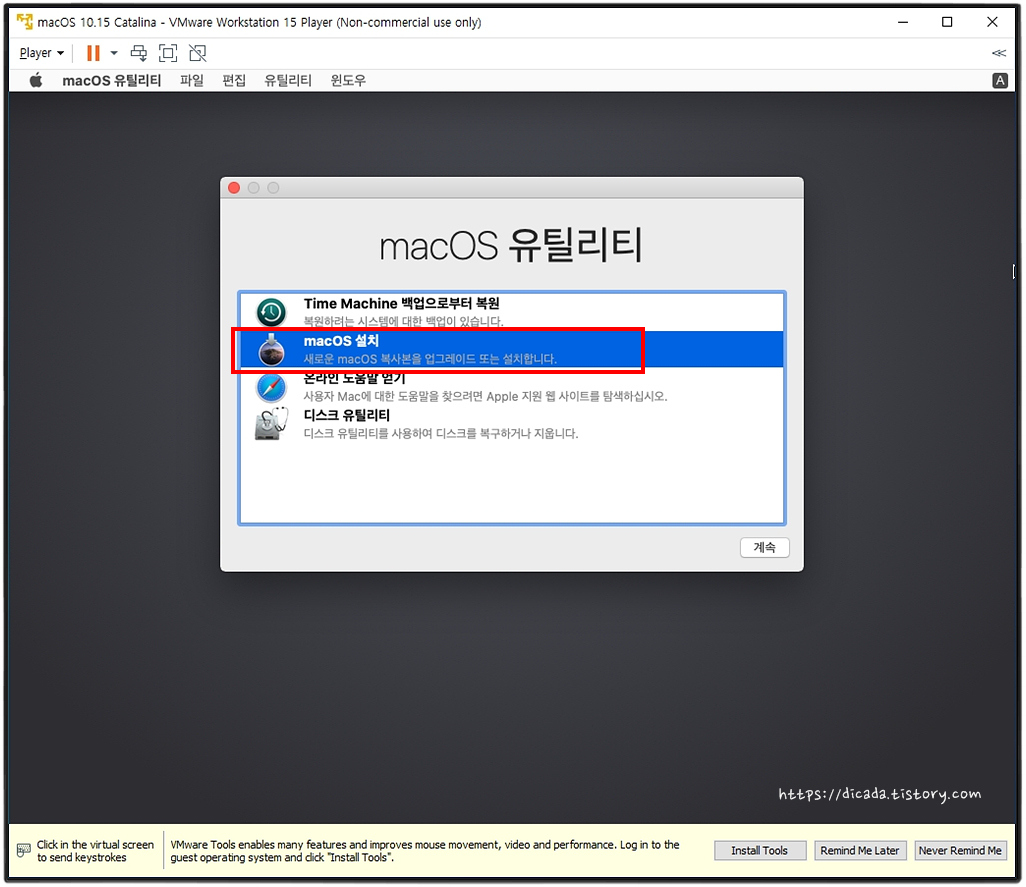1026x887 pixels.
Task: Pause the virtual machine
Action: click(x=94, y=53)
